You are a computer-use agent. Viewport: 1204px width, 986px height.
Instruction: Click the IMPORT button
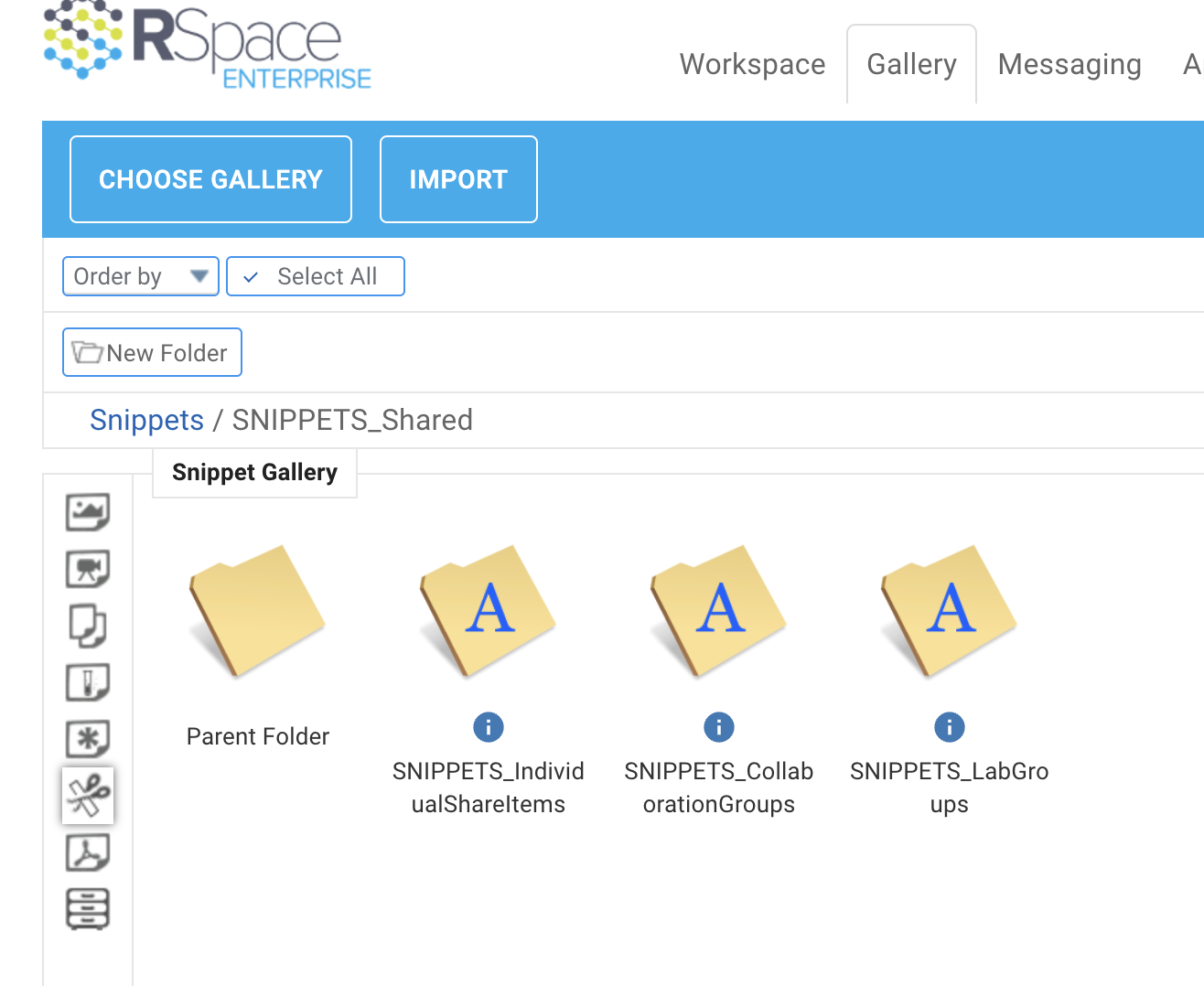(x=458, y=179)
